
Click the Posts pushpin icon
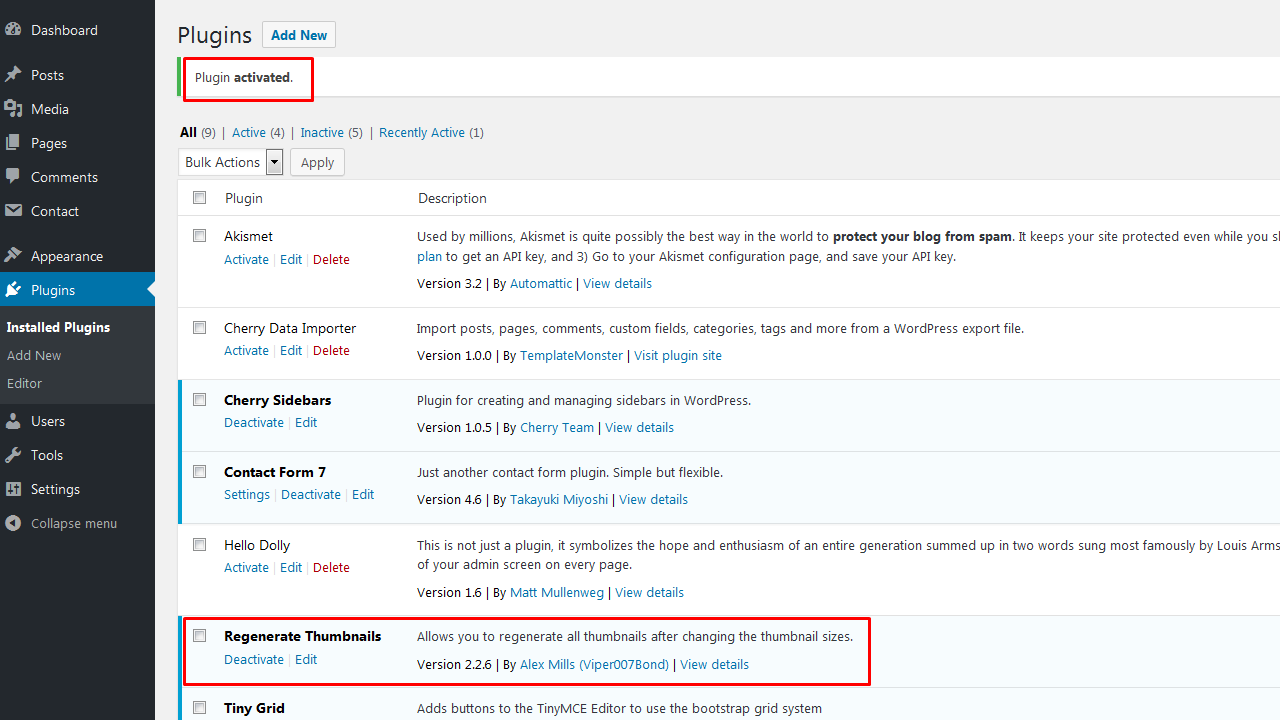tap(13, 75)
